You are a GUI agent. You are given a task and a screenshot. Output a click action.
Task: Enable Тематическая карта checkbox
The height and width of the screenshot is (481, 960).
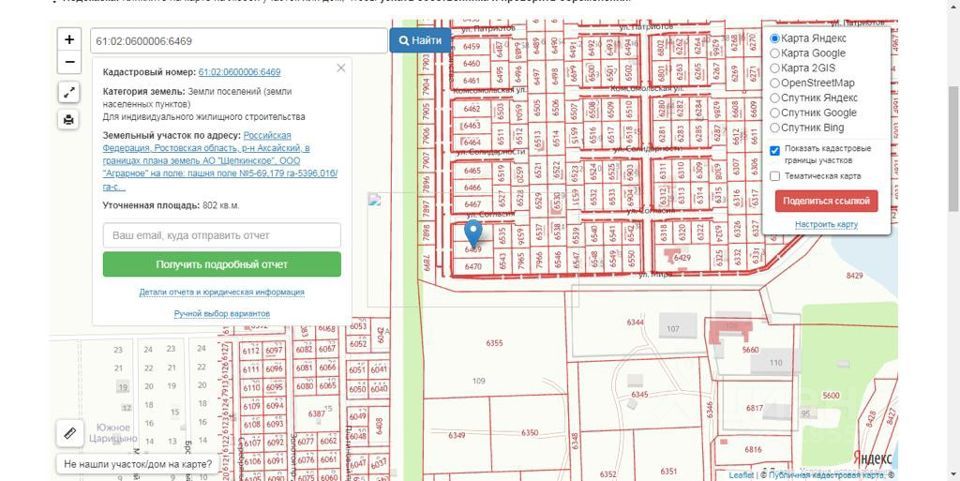(x=774, y=176)
